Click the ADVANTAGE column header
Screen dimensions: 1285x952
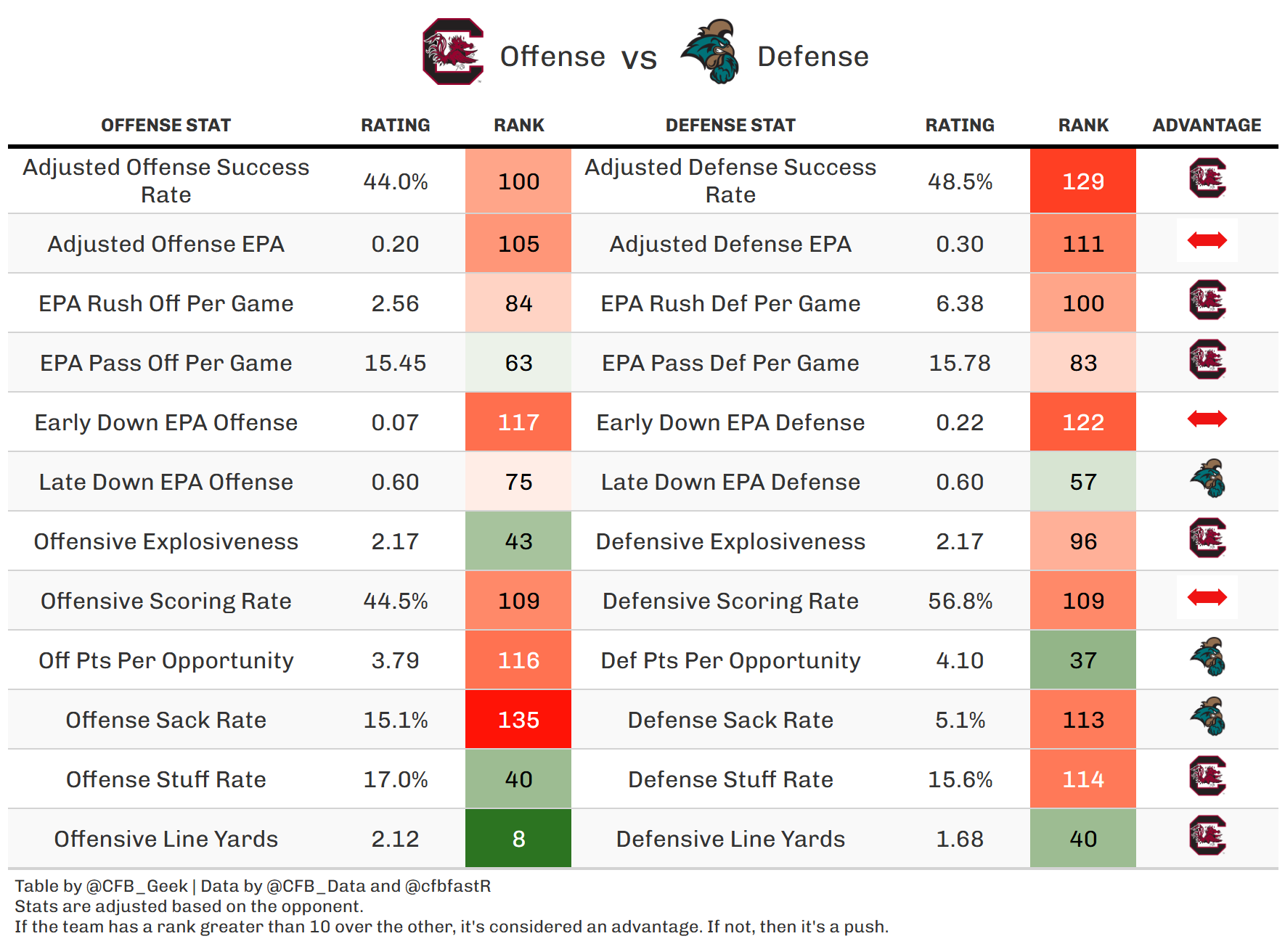(1207, 126)
